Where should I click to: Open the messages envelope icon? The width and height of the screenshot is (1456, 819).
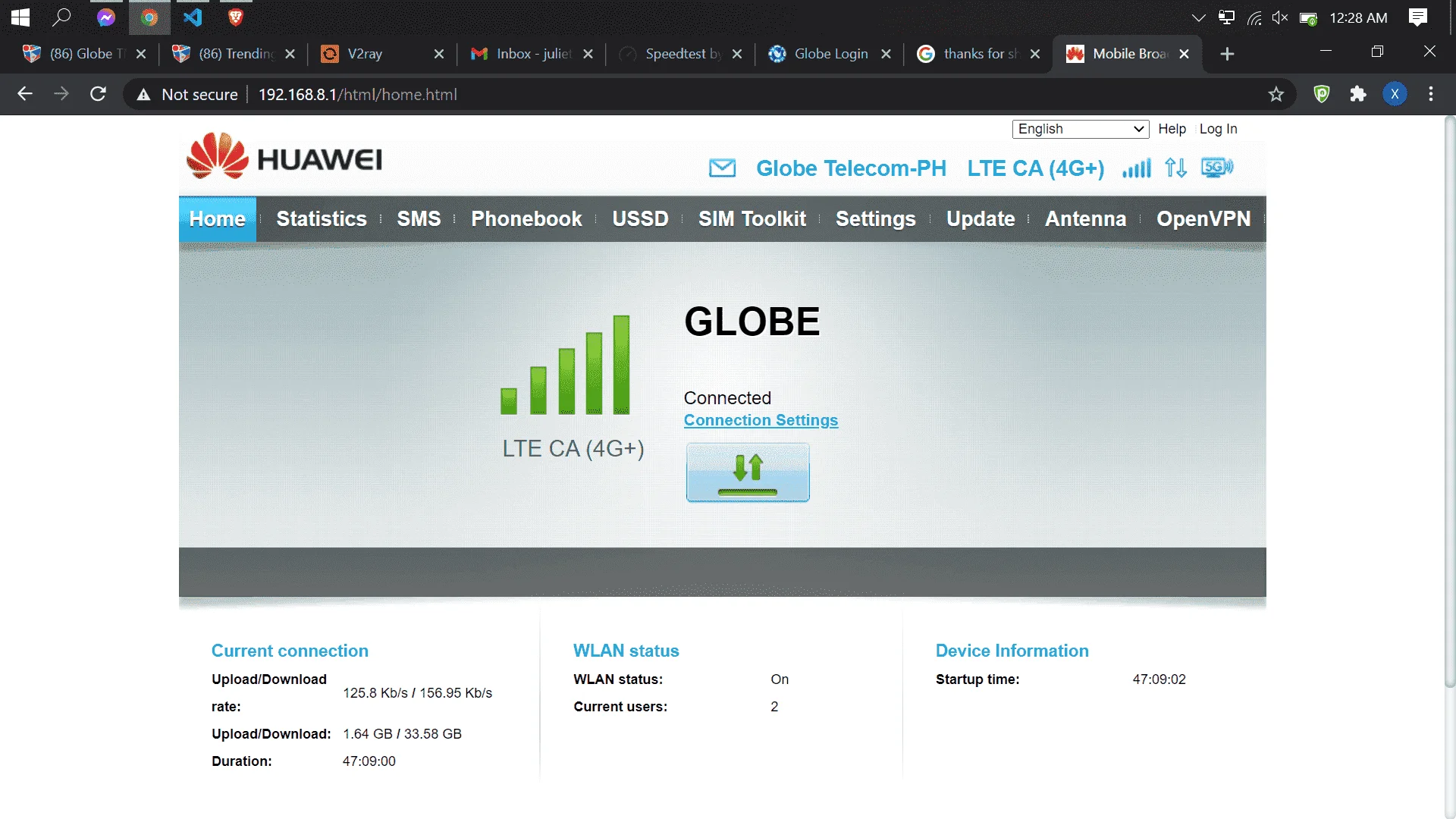click(722, 168)
